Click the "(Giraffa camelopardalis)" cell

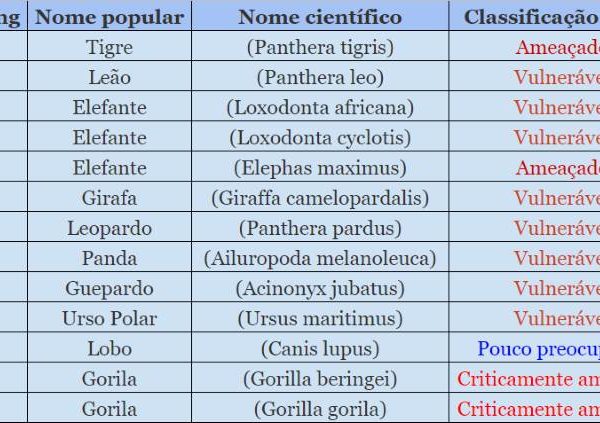(320, 198)
